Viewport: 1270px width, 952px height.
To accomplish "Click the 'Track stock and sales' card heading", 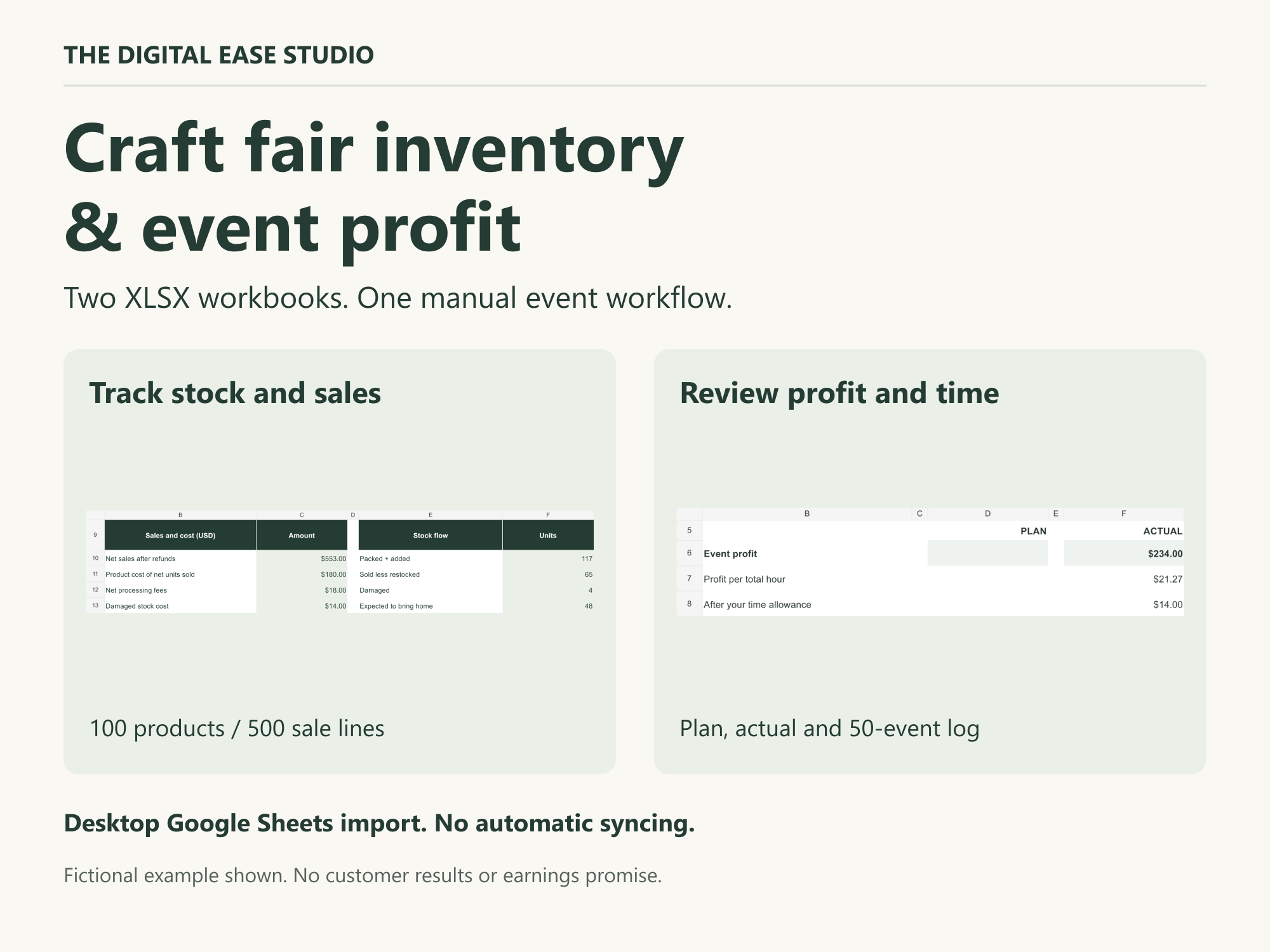I will pyautogui.click(x=235, y=393).
